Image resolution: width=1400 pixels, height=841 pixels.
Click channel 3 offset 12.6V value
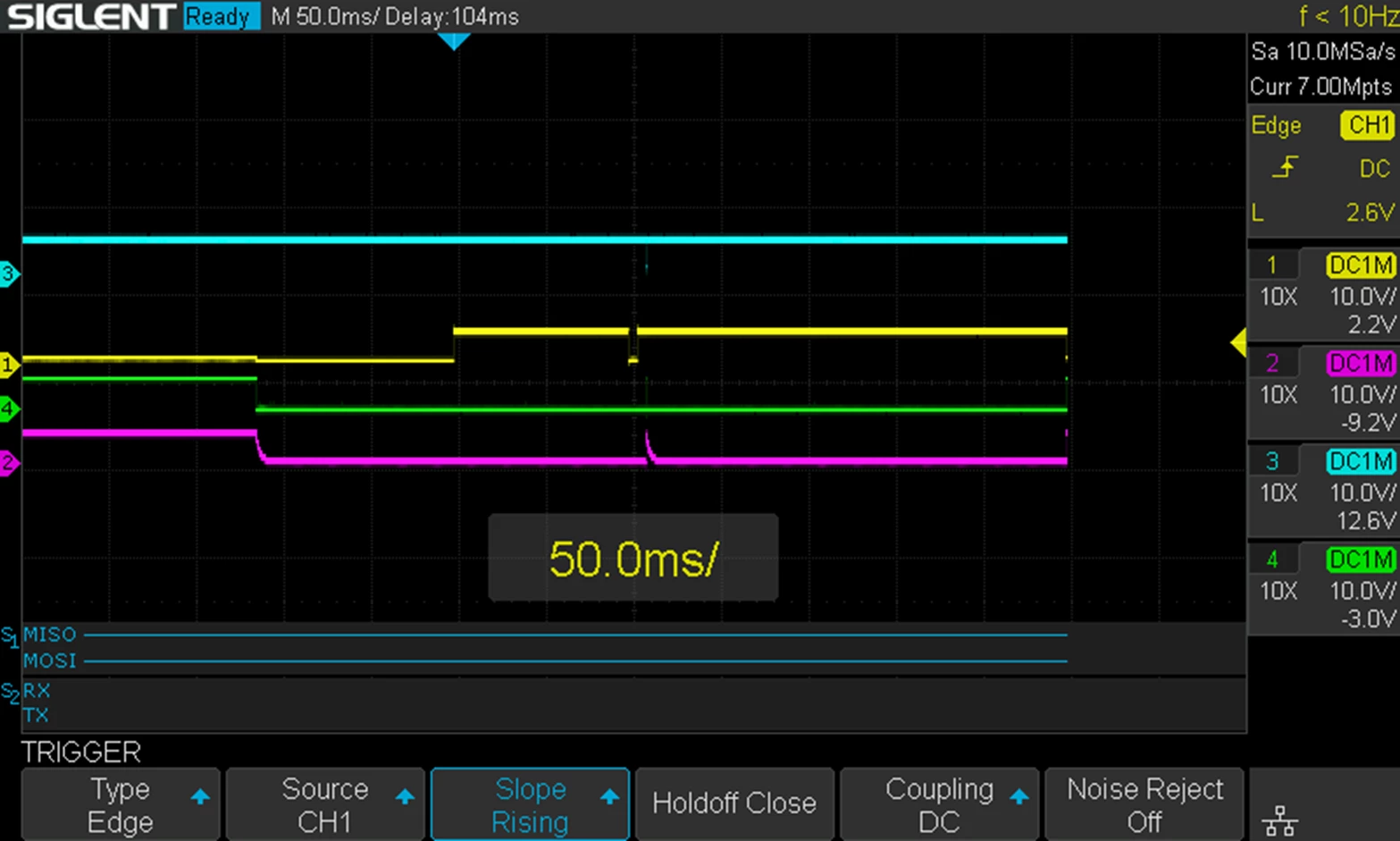pos(1366,521)
